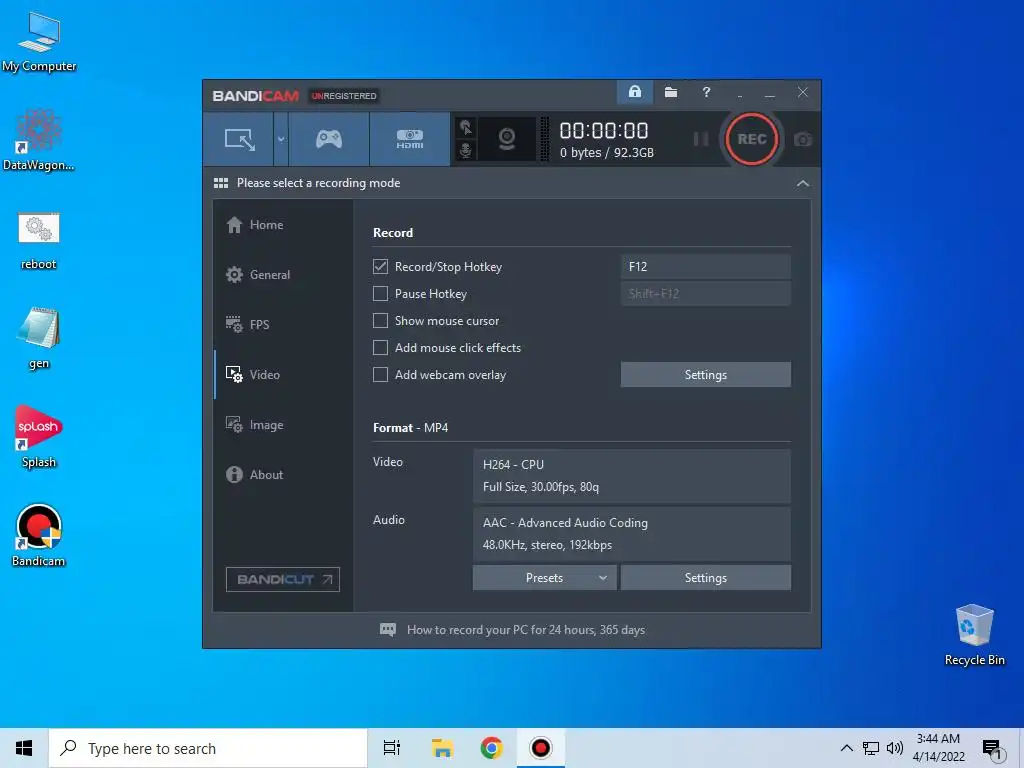Open Task View from taskbar

point(392,748)
